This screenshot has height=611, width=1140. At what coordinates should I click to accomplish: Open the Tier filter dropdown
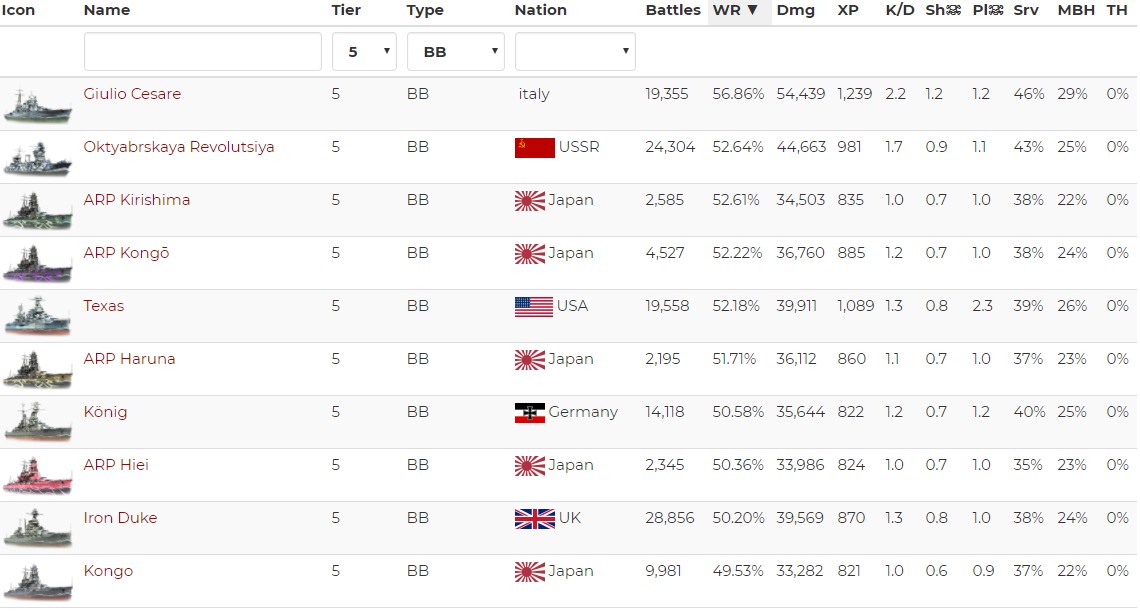pyautogui.click(x=364, y=52)
